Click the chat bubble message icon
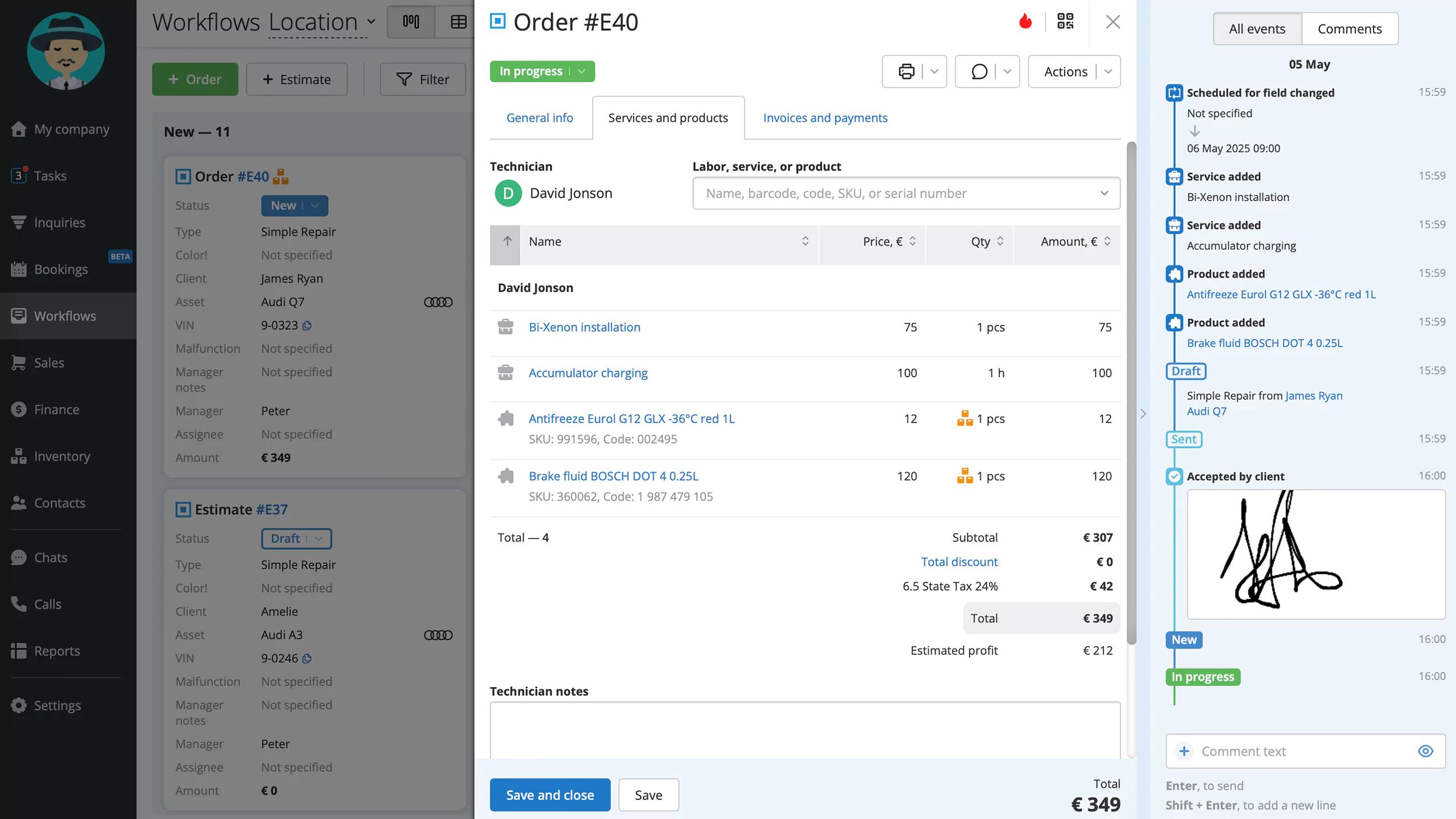The image size is (1456, 819). (x=979, y=72)
